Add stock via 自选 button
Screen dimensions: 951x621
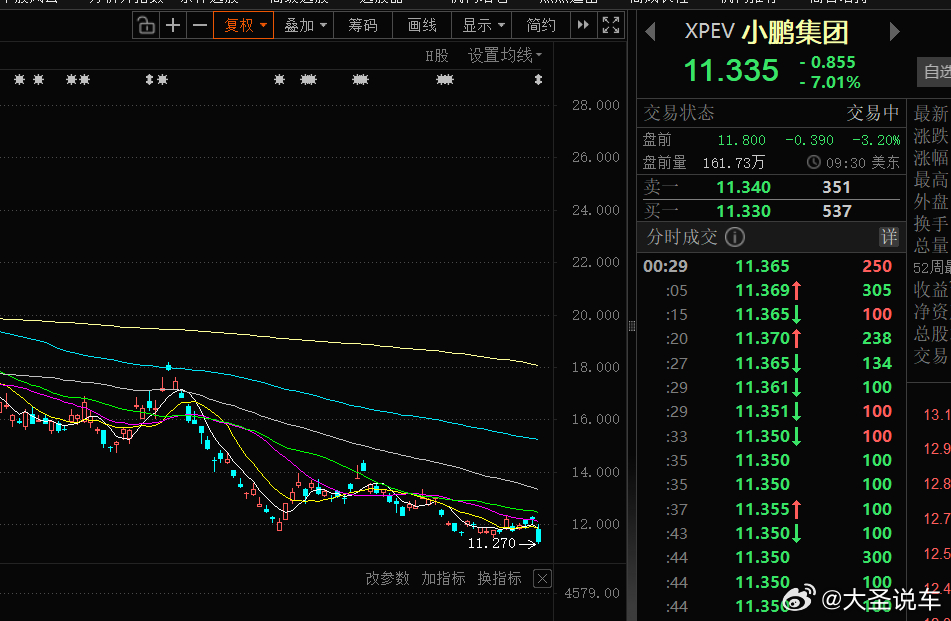[934, 72]
